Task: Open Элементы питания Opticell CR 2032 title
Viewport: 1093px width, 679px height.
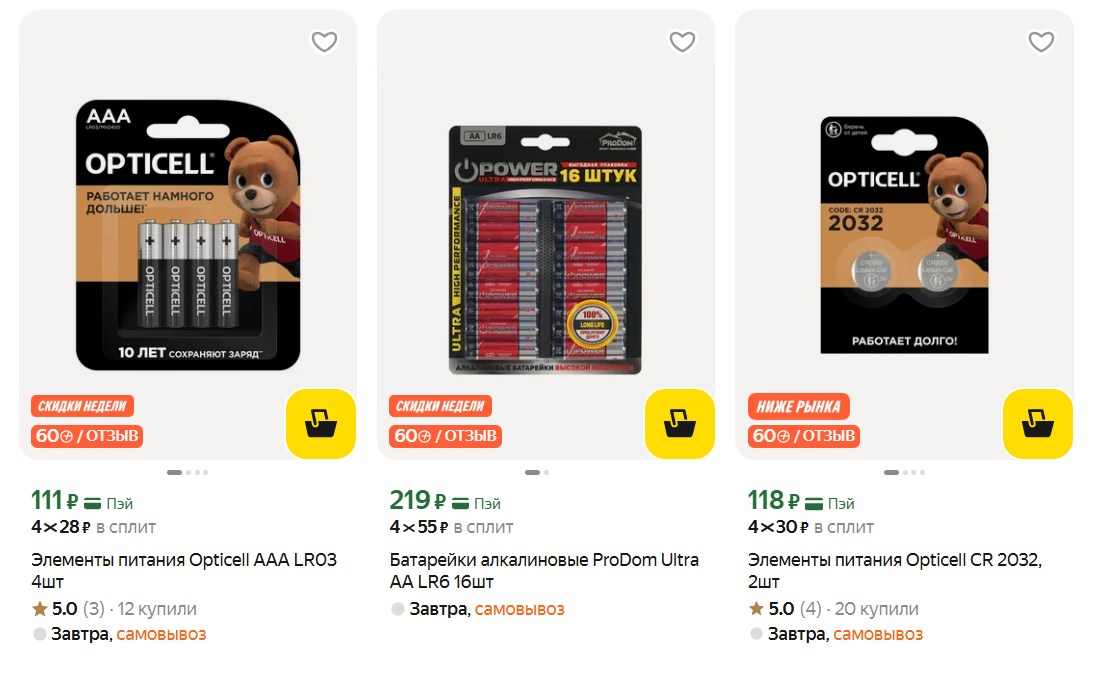Action: [x=895, y=570]
